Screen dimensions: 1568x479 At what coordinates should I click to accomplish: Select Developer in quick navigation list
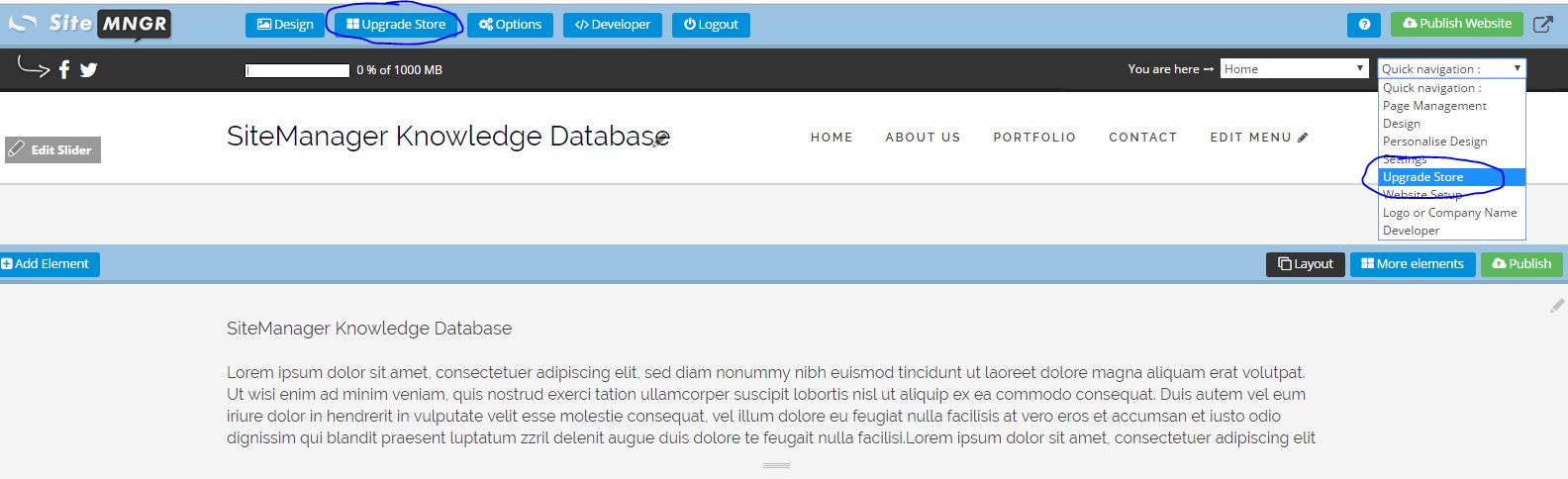(x=1451, y=231)
